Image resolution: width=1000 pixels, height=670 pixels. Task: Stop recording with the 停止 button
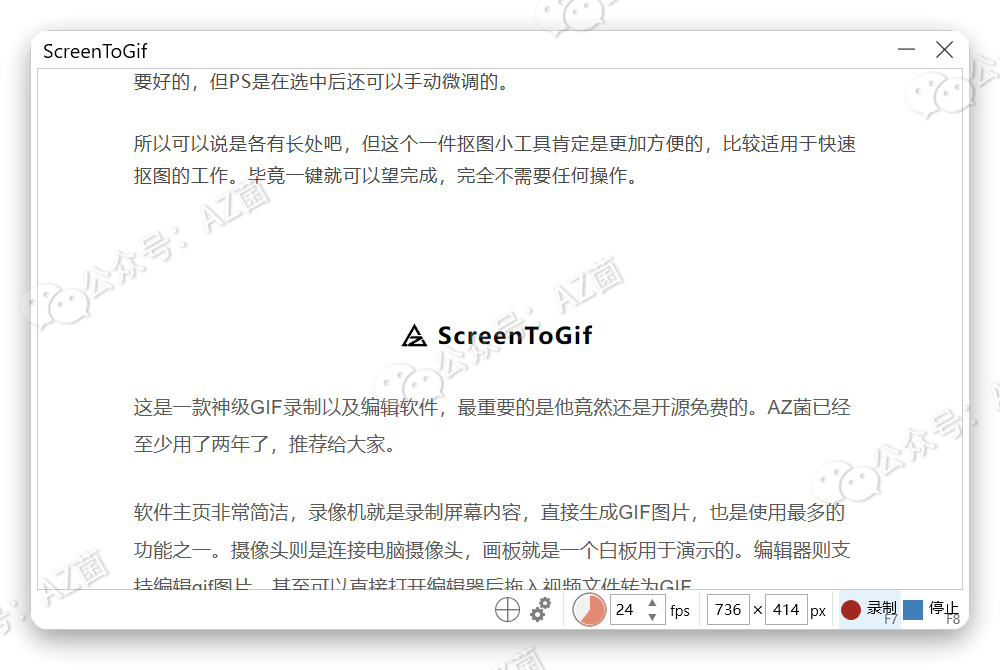coord(932,610)
